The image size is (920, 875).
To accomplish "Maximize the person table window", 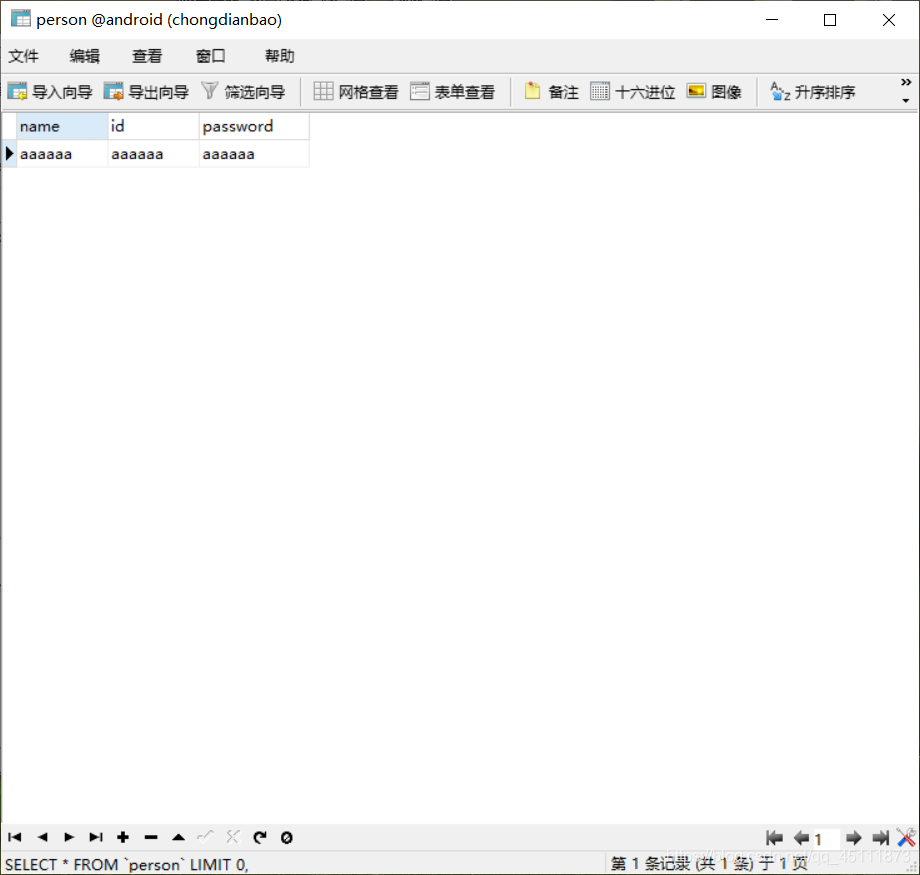I will tap(830, 20).
